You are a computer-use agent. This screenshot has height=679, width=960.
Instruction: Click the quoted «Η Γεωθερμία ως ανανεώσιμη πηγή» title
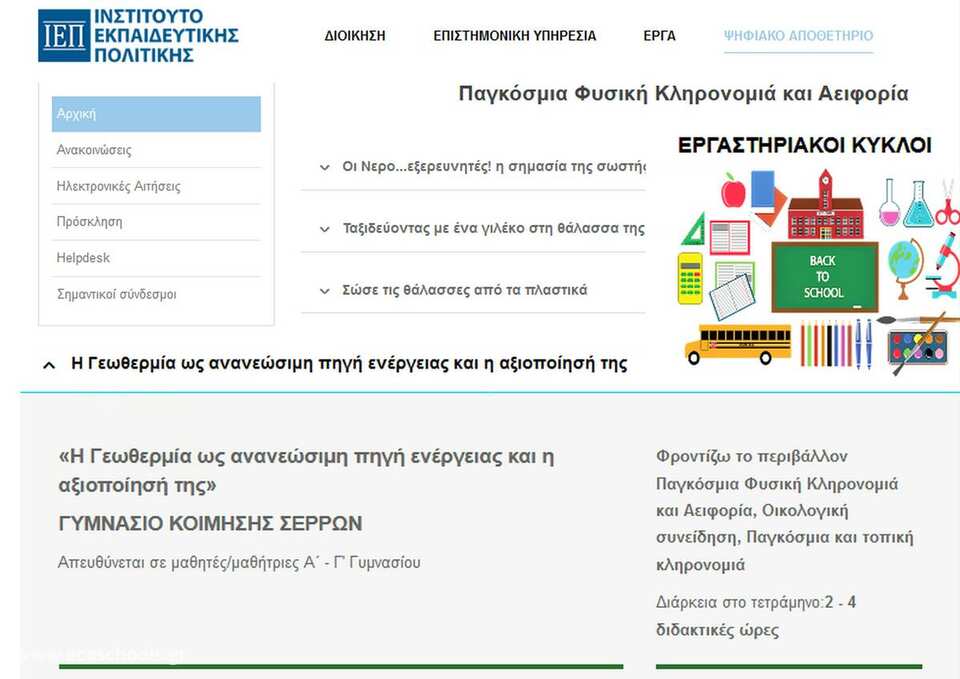(x=306, y=470)
